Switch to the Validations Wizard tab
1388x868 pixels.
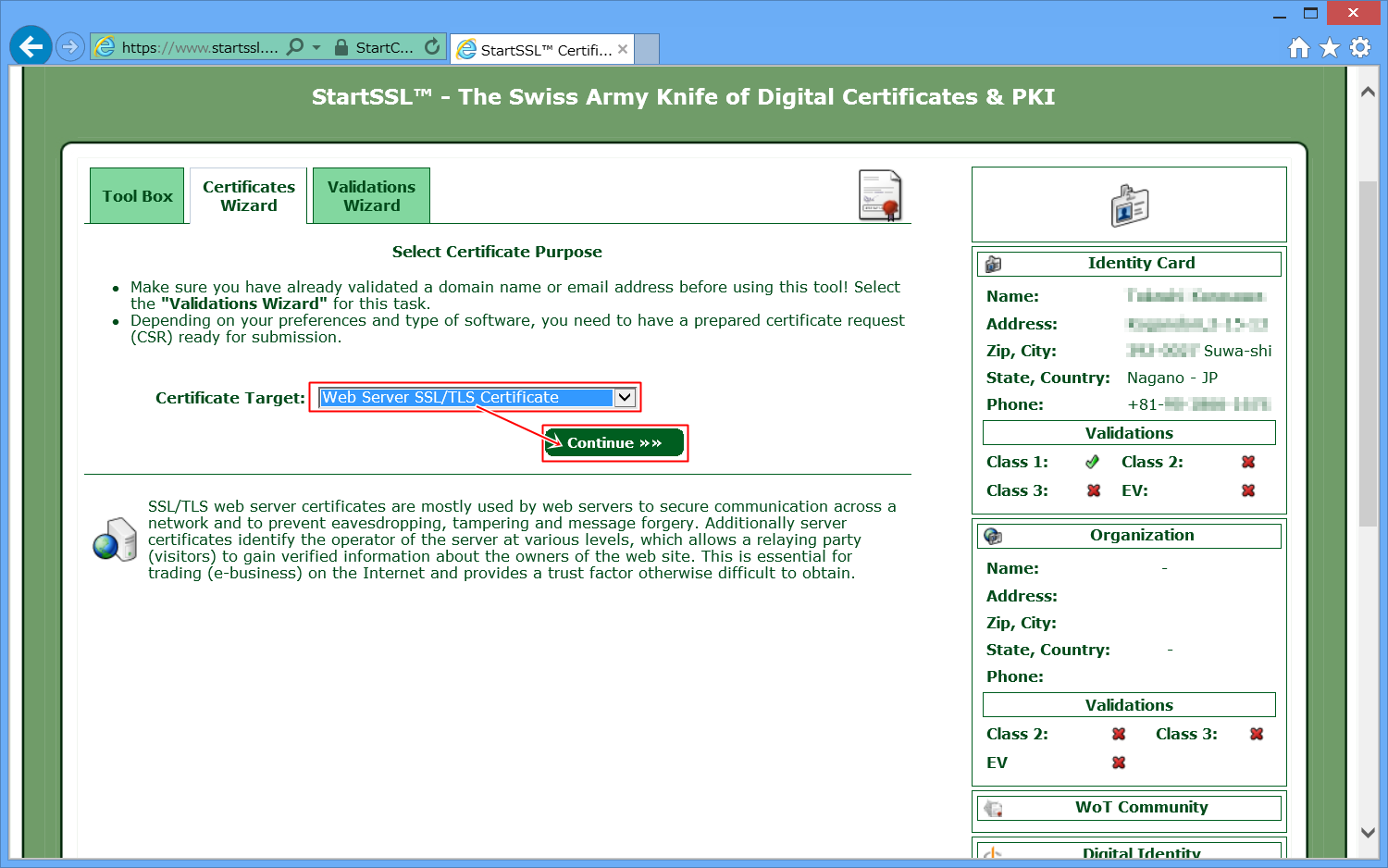[371, 196]
